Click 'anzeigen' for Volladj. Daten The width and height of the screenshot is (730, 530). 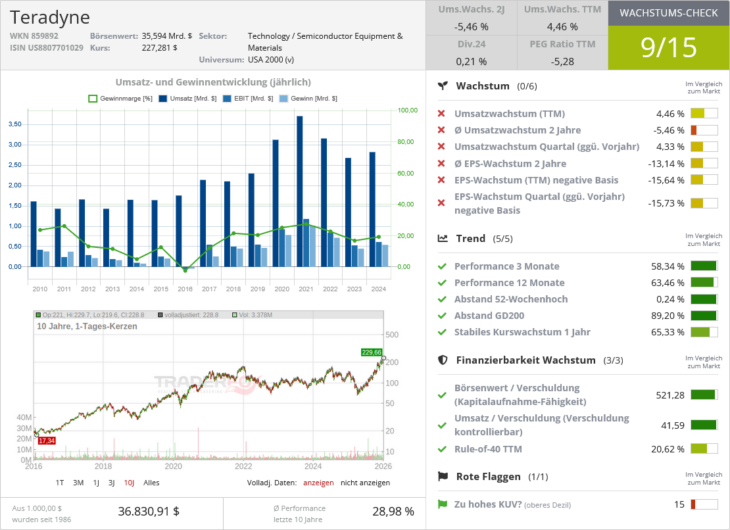318,482
